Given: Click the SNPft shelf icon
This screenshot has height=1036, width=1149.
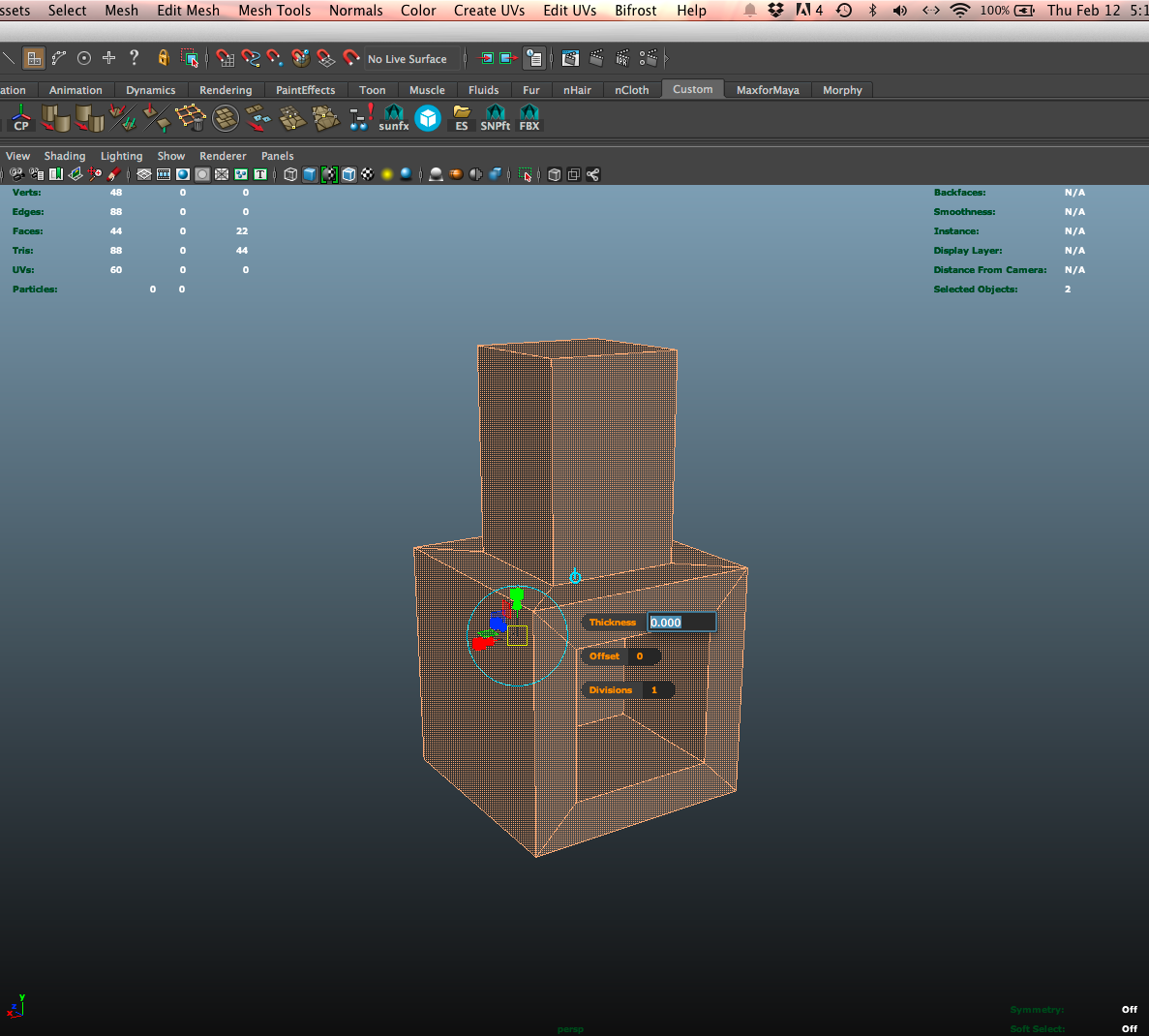Looking at the screenshot, I should coord(495,118).
